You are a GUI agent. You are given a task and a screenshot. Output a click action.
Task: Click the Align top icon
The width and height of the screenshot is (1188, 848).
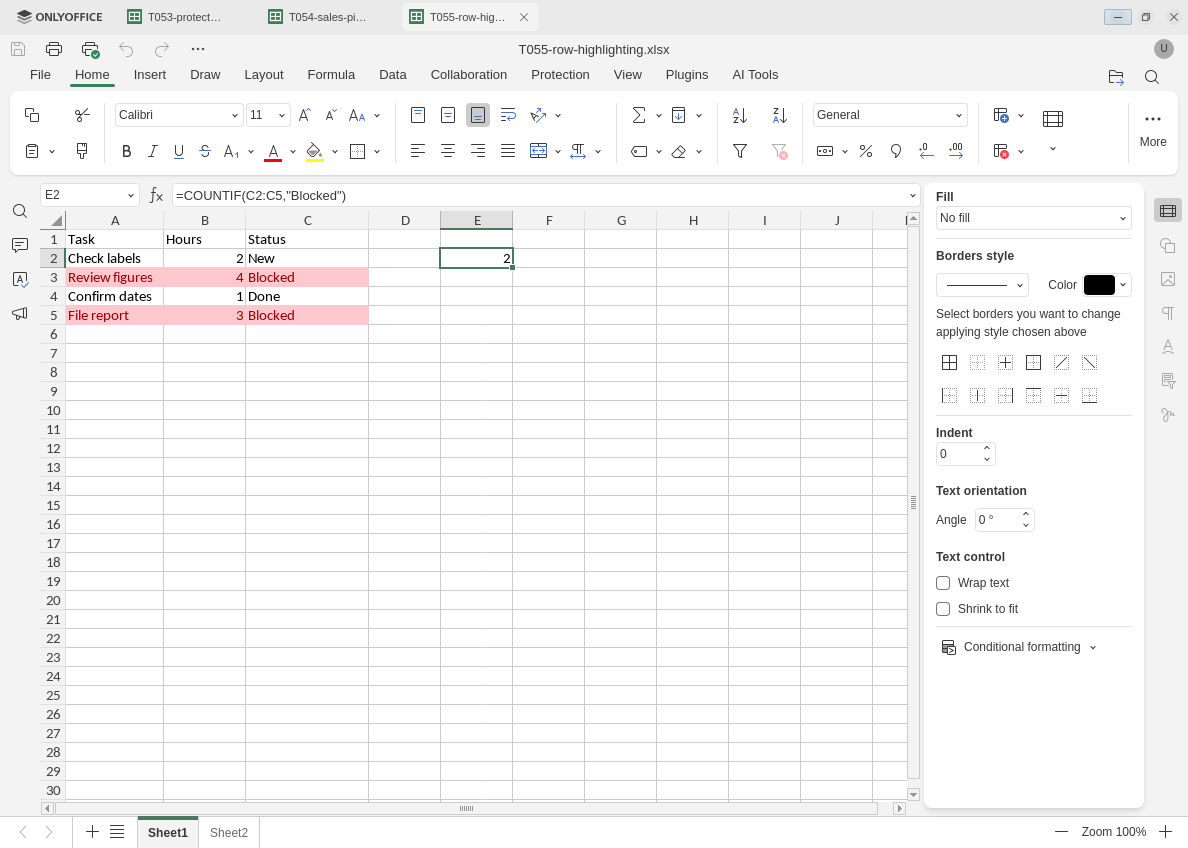point(417,115)
